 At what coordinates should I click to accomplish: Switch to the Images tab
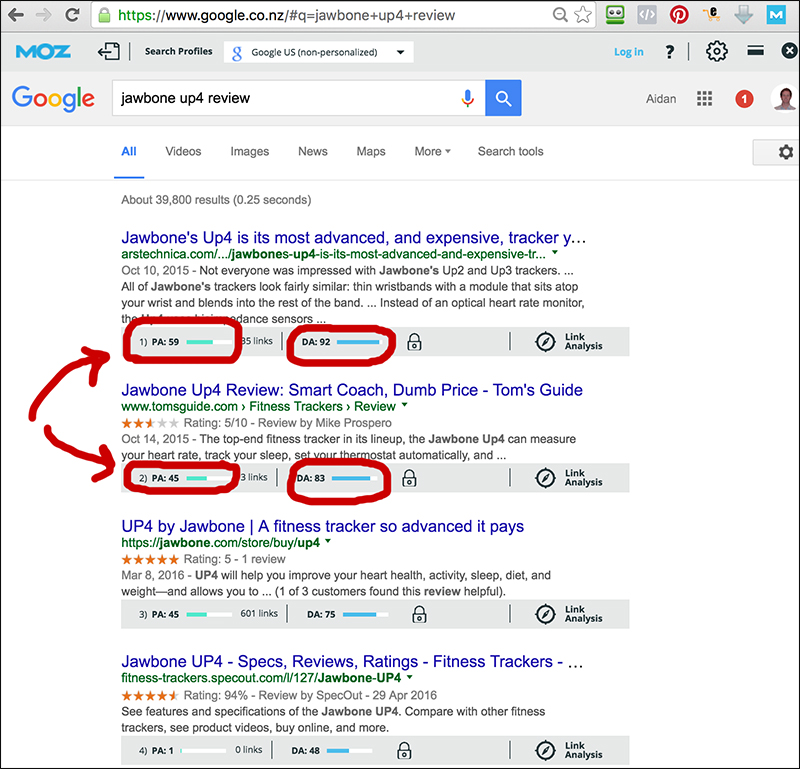click(249, 152)
